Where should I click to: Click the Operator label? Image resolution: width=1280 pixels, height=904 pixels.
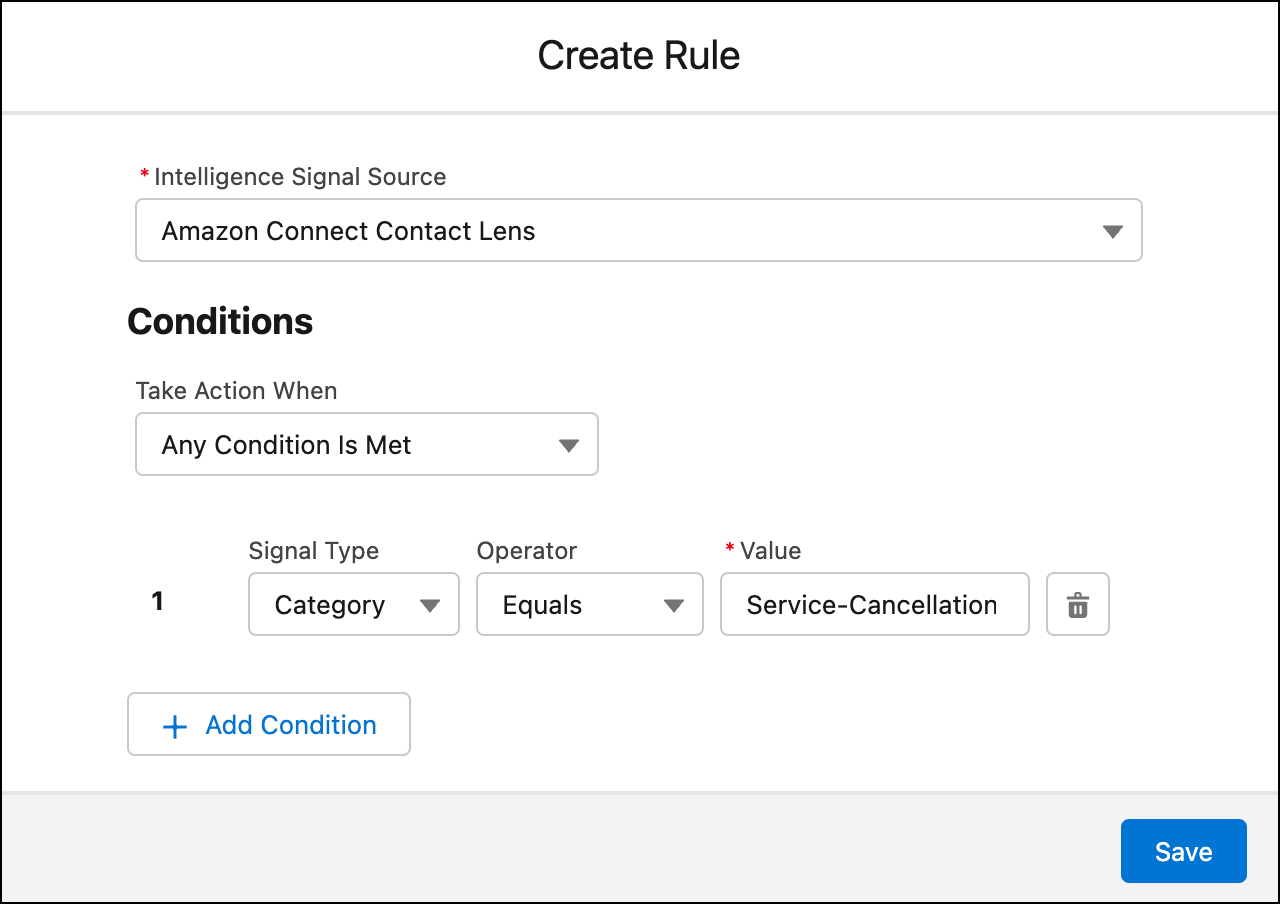527,551
